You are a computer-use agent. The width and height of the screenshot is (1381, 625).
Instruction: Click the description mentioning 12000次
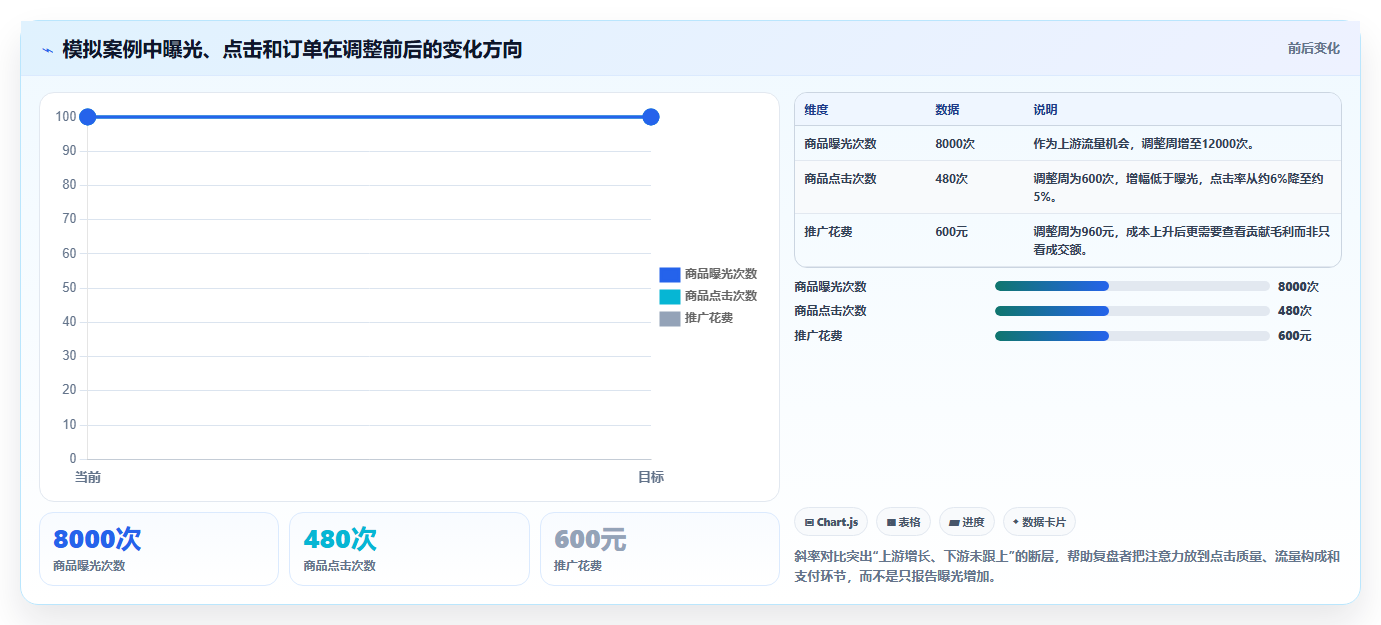pyautogui.click(x=1144, y=144)
